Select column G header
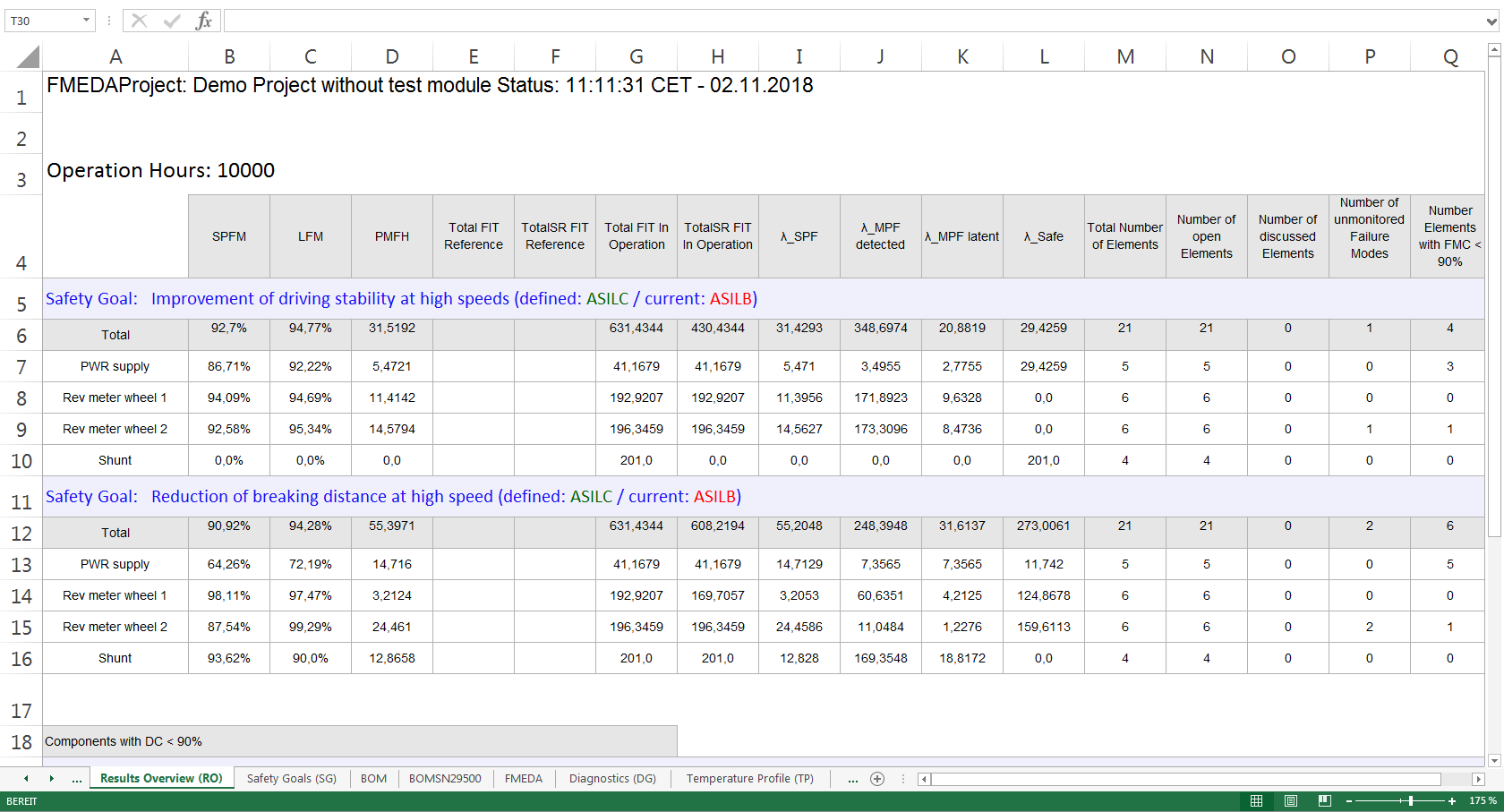Screen dimensions: 1504x812 click(637, 57)
